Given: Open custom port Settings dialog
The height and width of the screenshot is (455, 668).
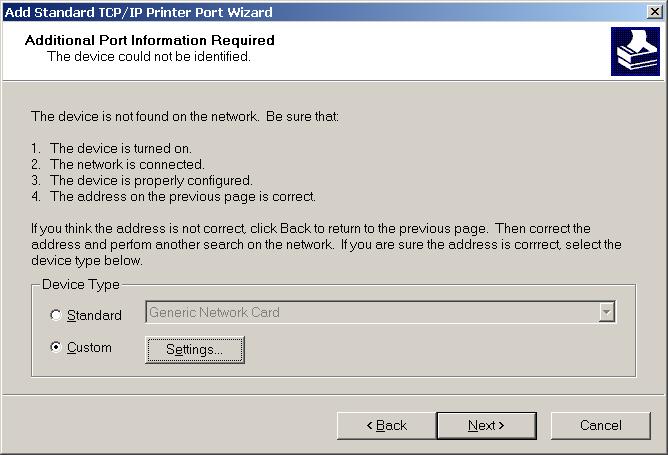Looking at the screenshot, I should coord(195,349).
